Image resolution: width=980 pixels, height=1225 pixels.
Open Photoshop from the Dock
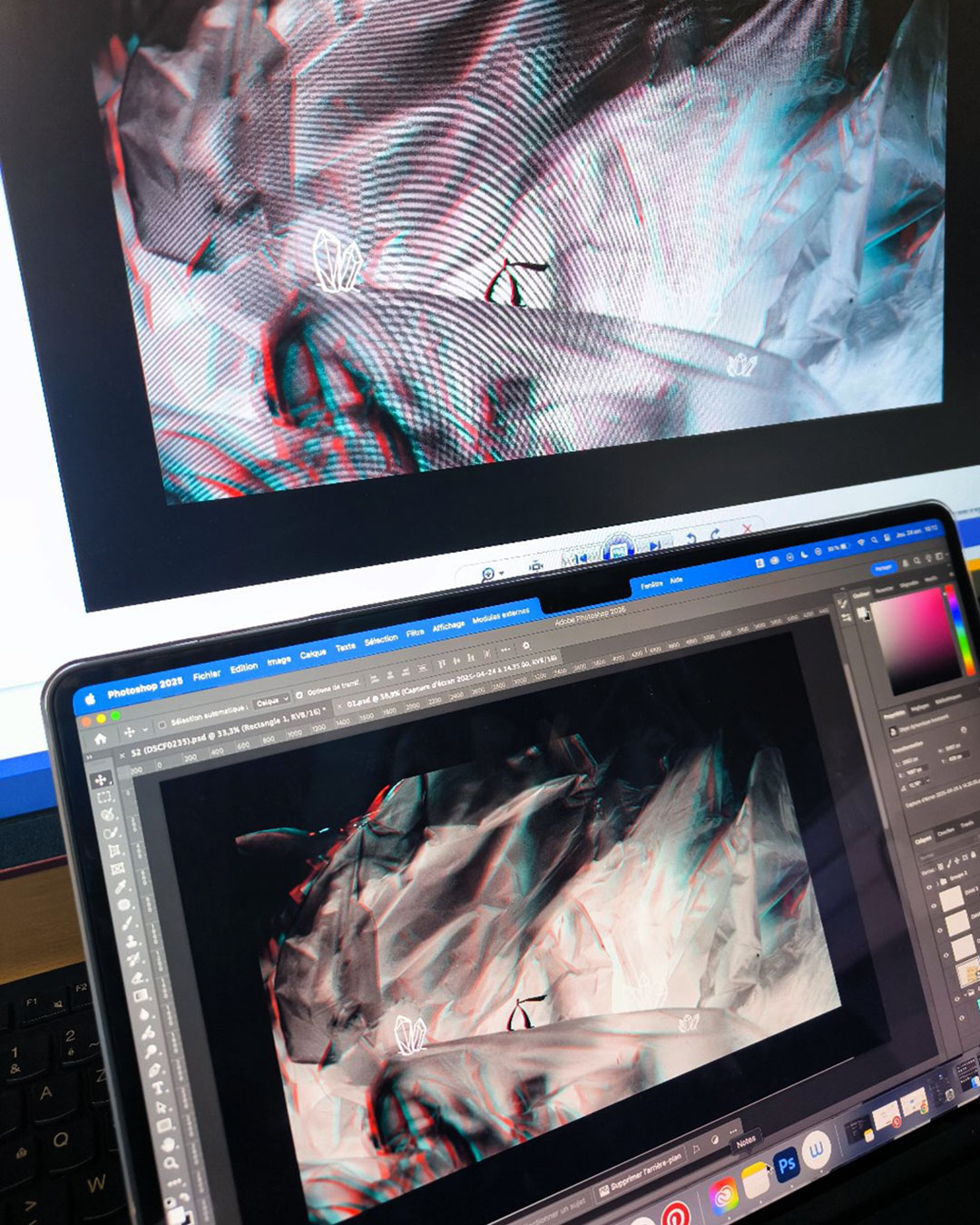click(787, 1165)
